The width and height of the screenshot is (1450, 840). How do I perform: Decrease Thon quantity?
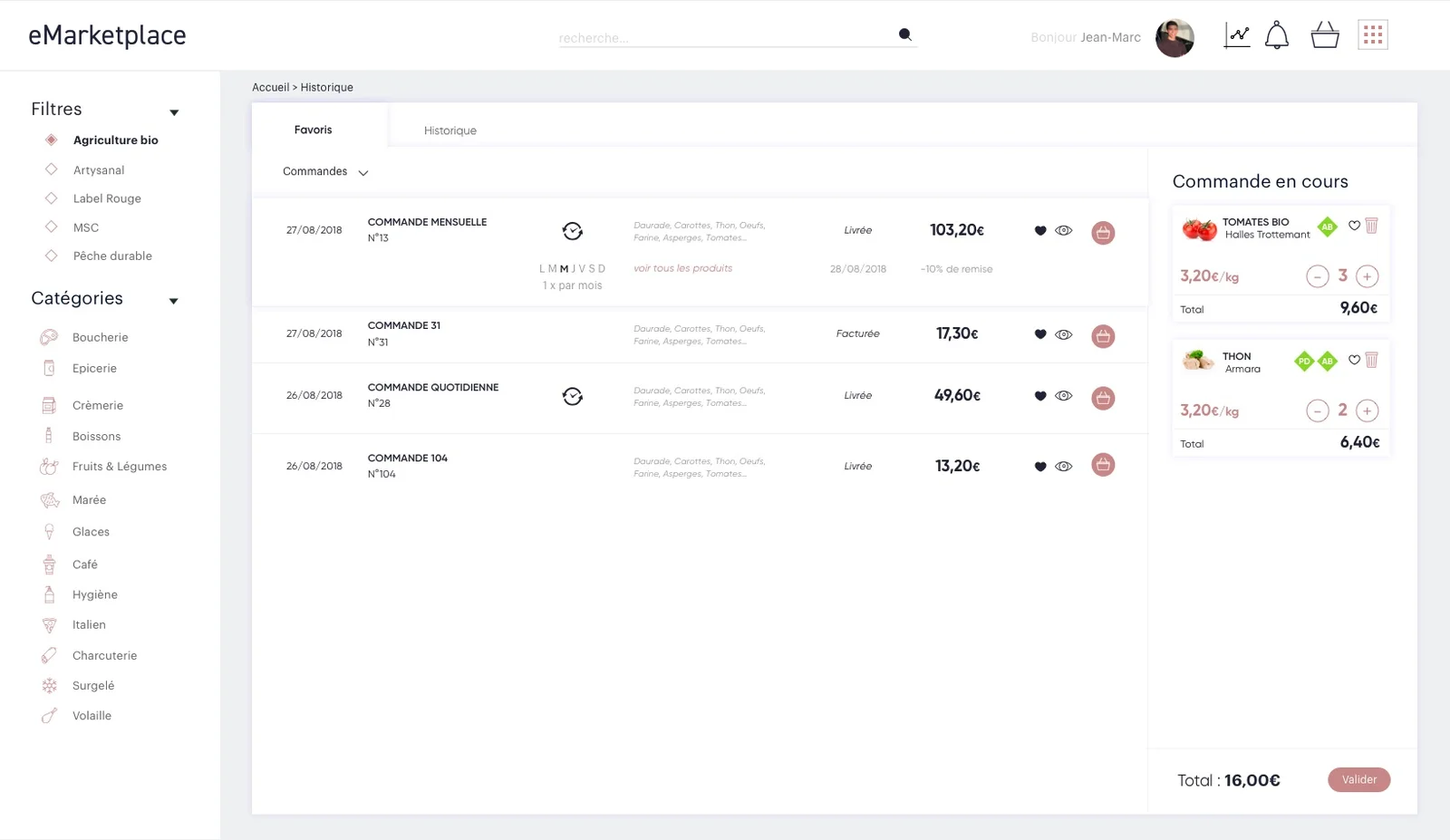pos(1318,410)
